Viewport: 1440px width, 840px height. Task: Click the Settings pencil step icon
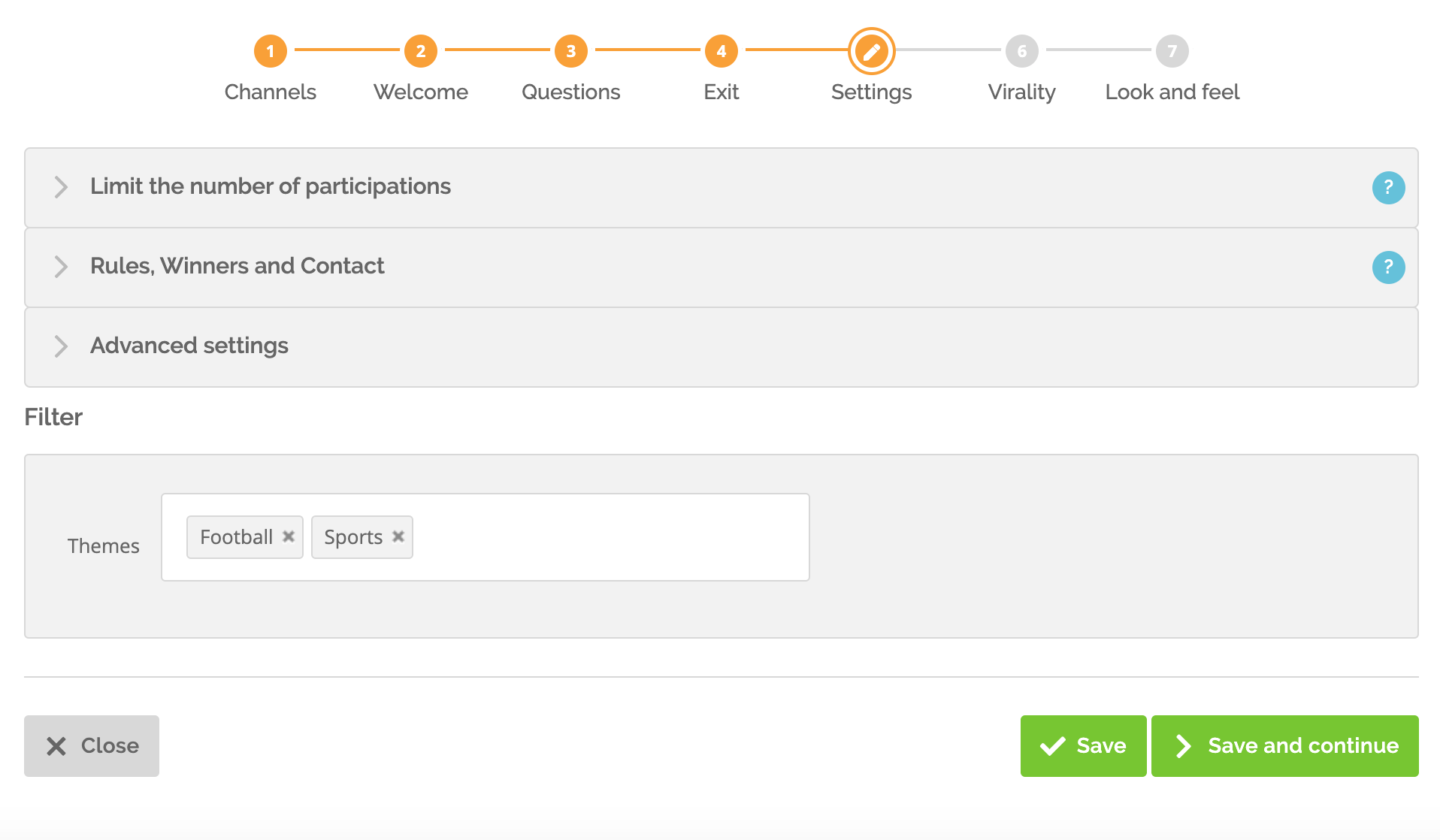click(872, 51)
